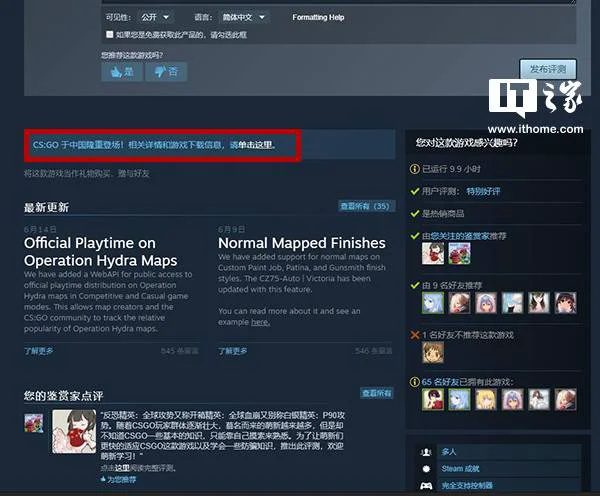Click the multiplayer people icon
The width and height of the screenshot is (600, 496).
coord(426,452)
